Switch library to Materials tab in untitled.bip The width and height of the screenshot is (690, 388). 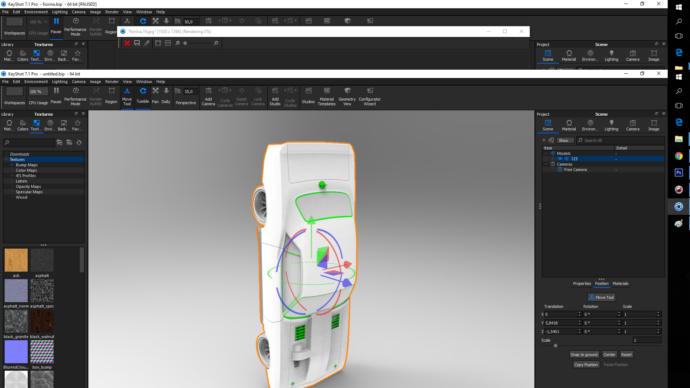click(x=9, y=125)
